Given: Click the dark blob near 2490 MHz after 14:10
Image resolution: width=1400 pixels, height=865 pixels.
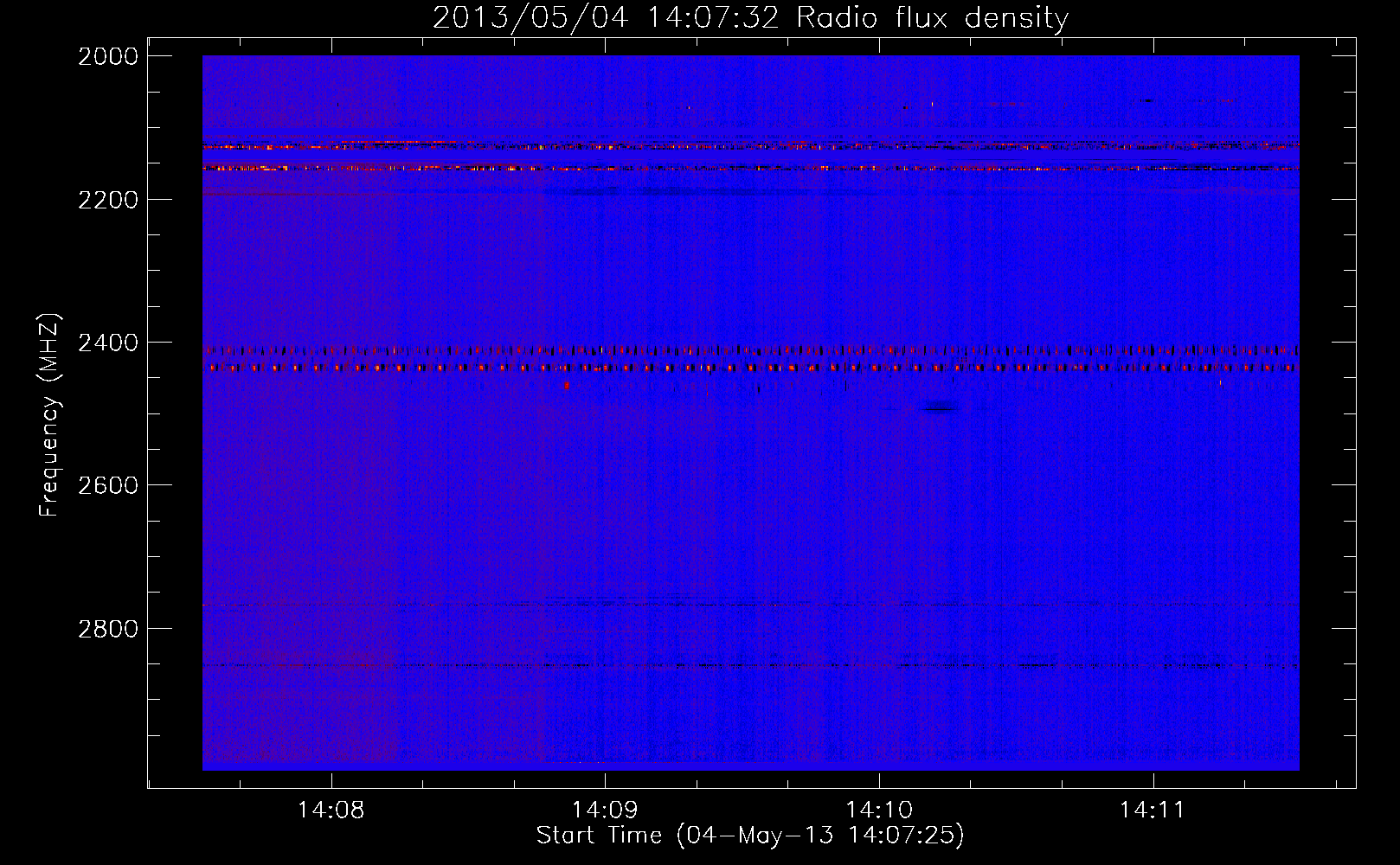Looking at the screenshot, I should (940, 407).
